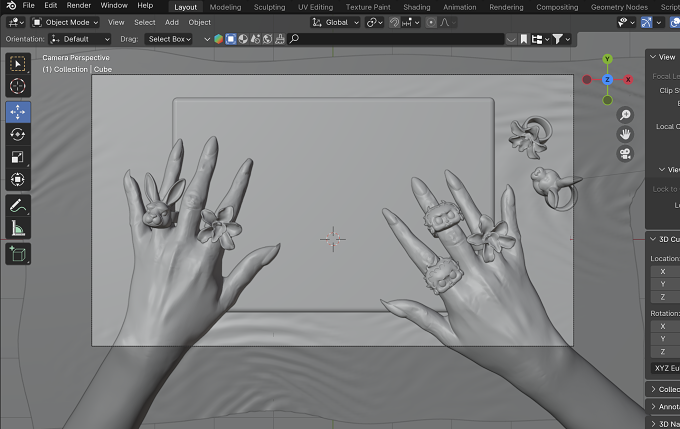Open the funnel filter dropdown
This screenshot has width=680, height=429.
[561, 39]
